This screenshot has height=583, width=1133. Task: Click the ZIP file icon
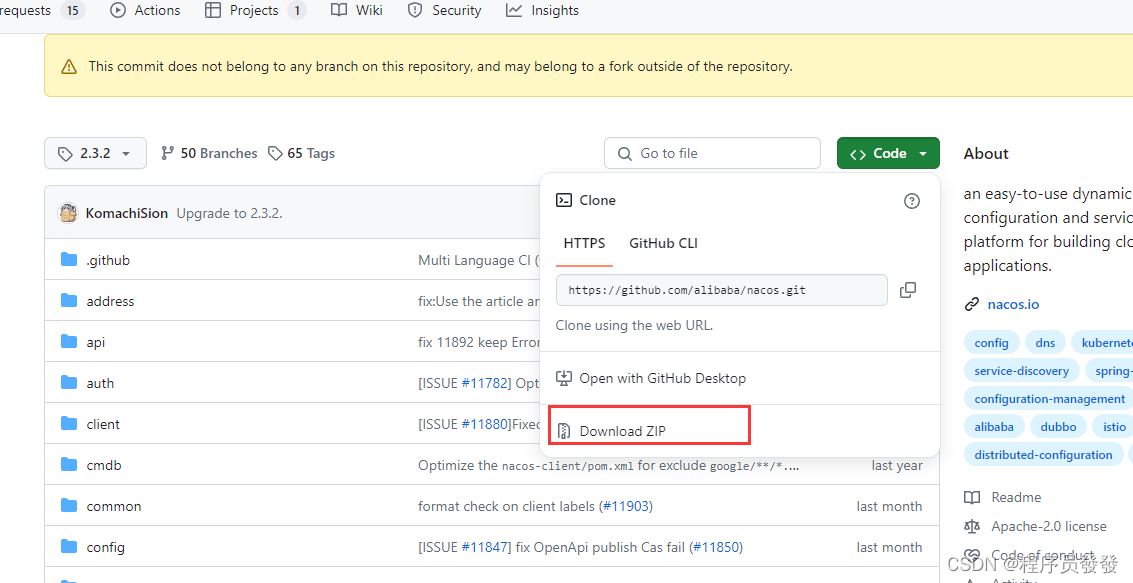click(x=564, y=431)
